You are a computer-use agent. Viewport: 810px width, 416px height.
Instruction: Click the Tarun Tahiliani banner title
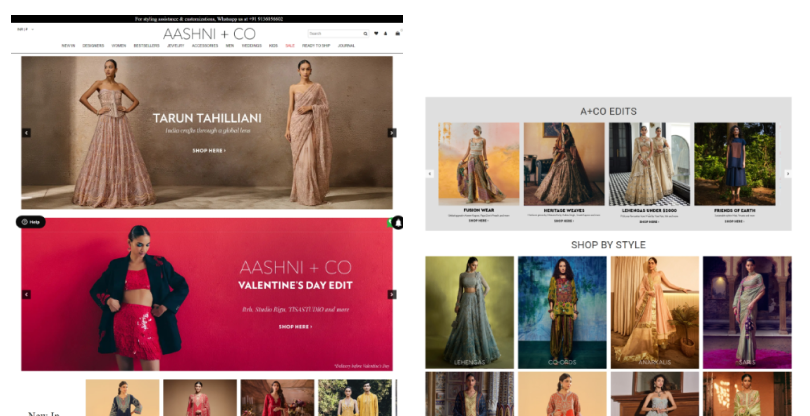[207, 118]
